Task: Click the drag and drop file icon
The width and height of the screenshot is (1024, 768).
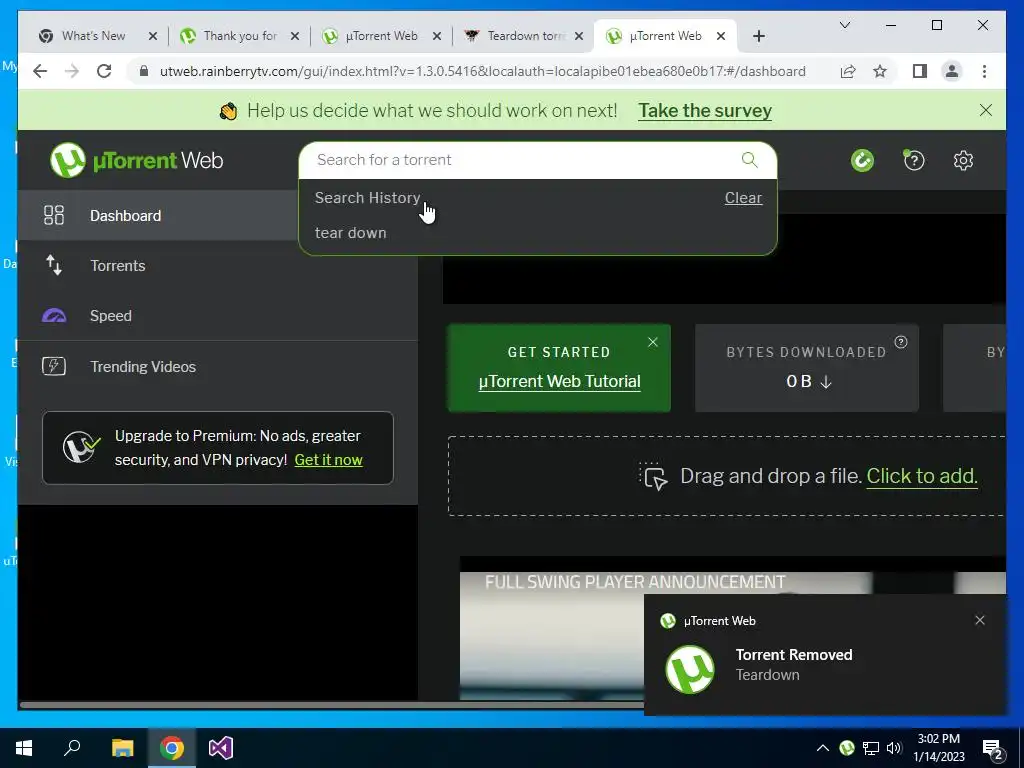Action: coord(653,476)
